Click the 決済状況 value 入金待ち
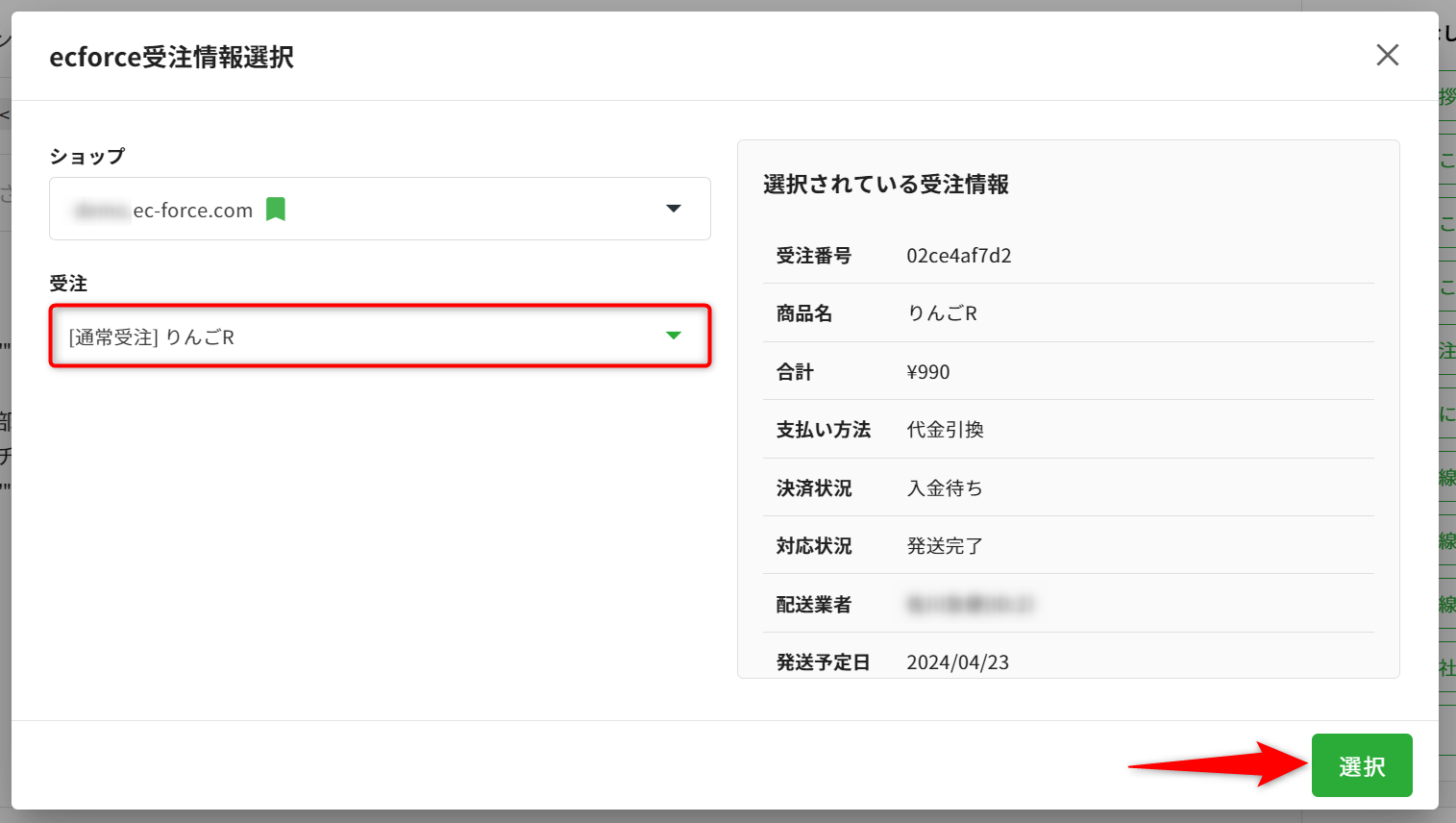 coord(945,488)
